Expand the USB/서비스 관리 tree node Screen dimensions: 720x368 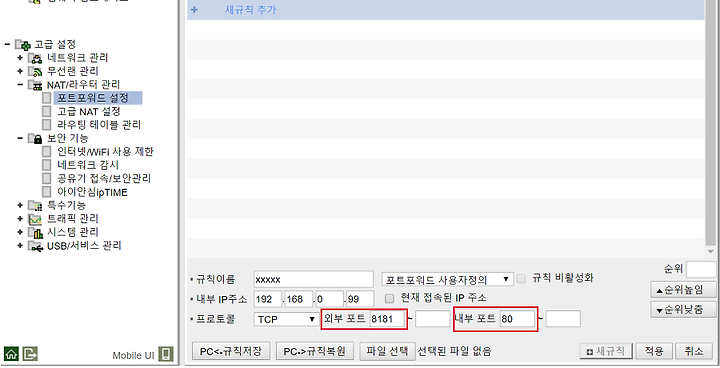[20, 245]
